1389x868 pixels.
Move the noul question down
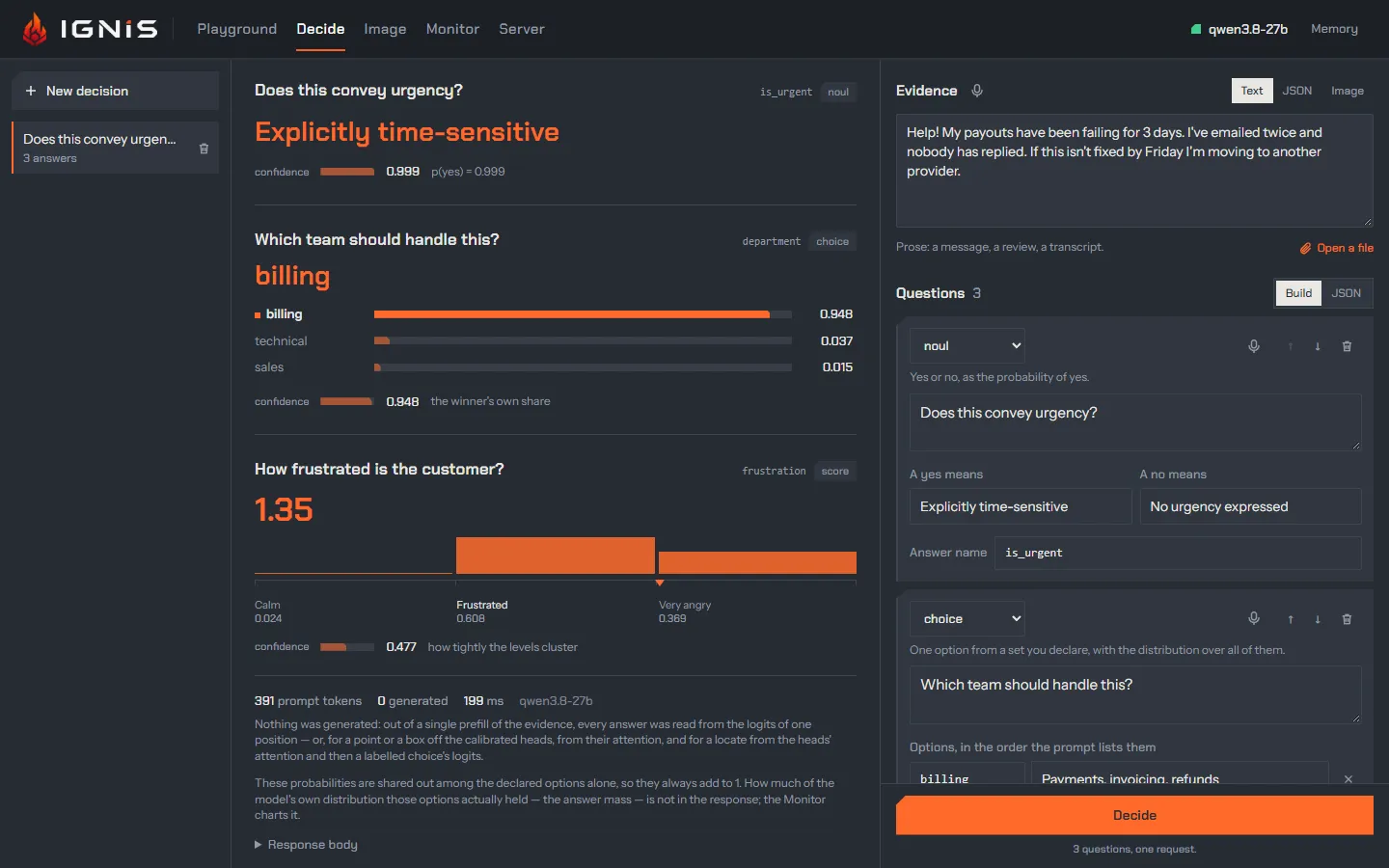pos(1318,346)
